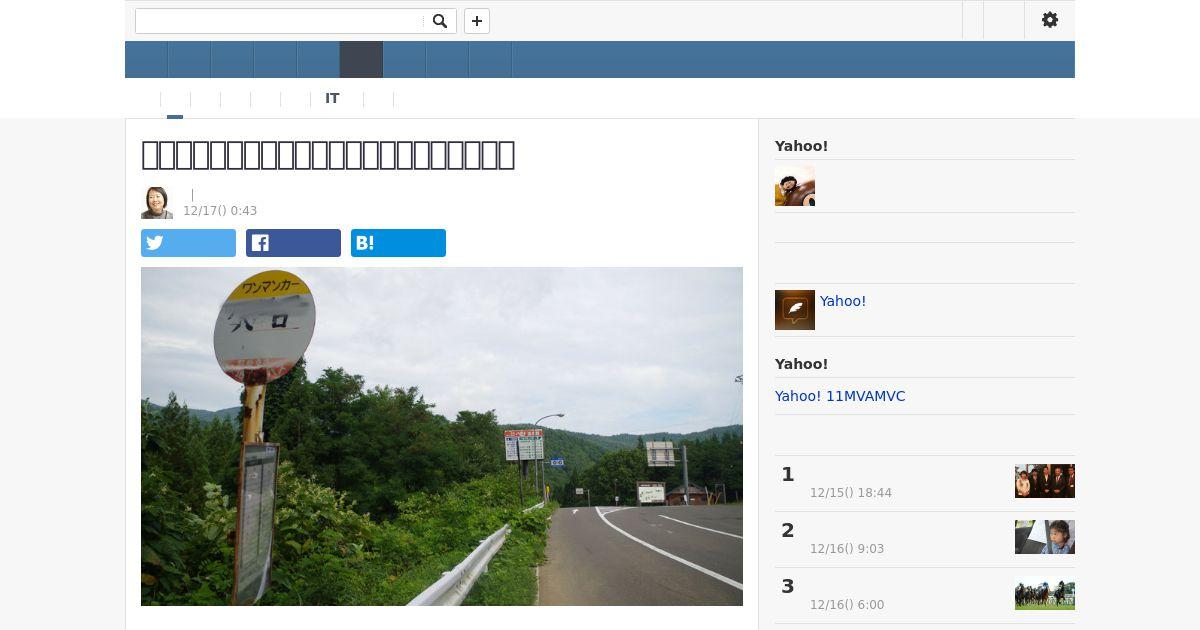Open the settings gear icon

pos(1050,20)
